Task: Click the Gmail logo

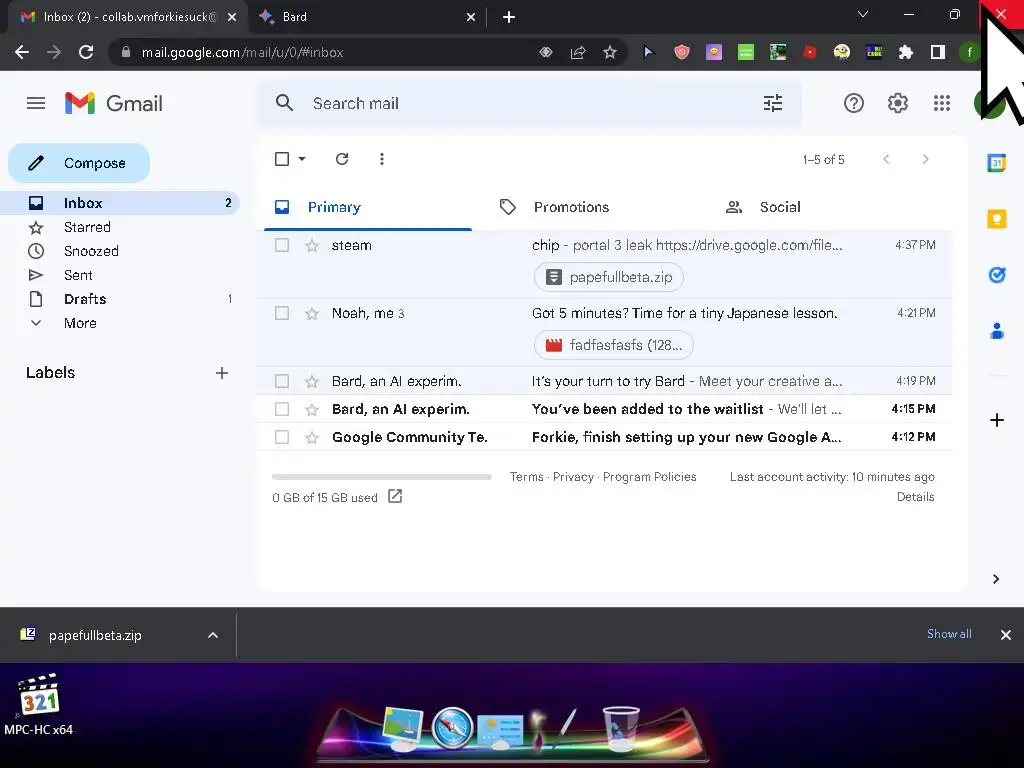Action: point(114,103)
